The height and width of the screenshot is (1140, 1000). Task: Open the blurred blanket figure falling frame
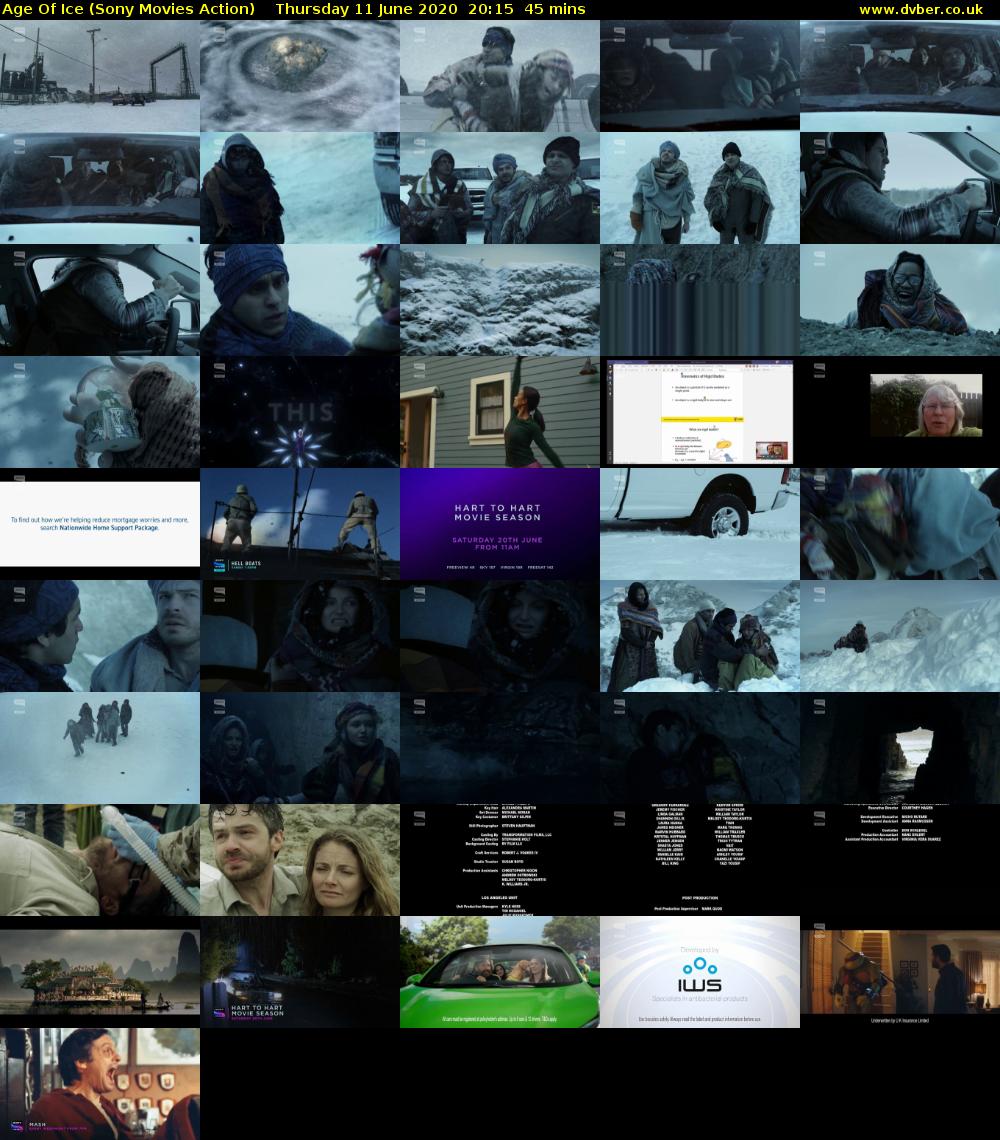click(900, 523)
